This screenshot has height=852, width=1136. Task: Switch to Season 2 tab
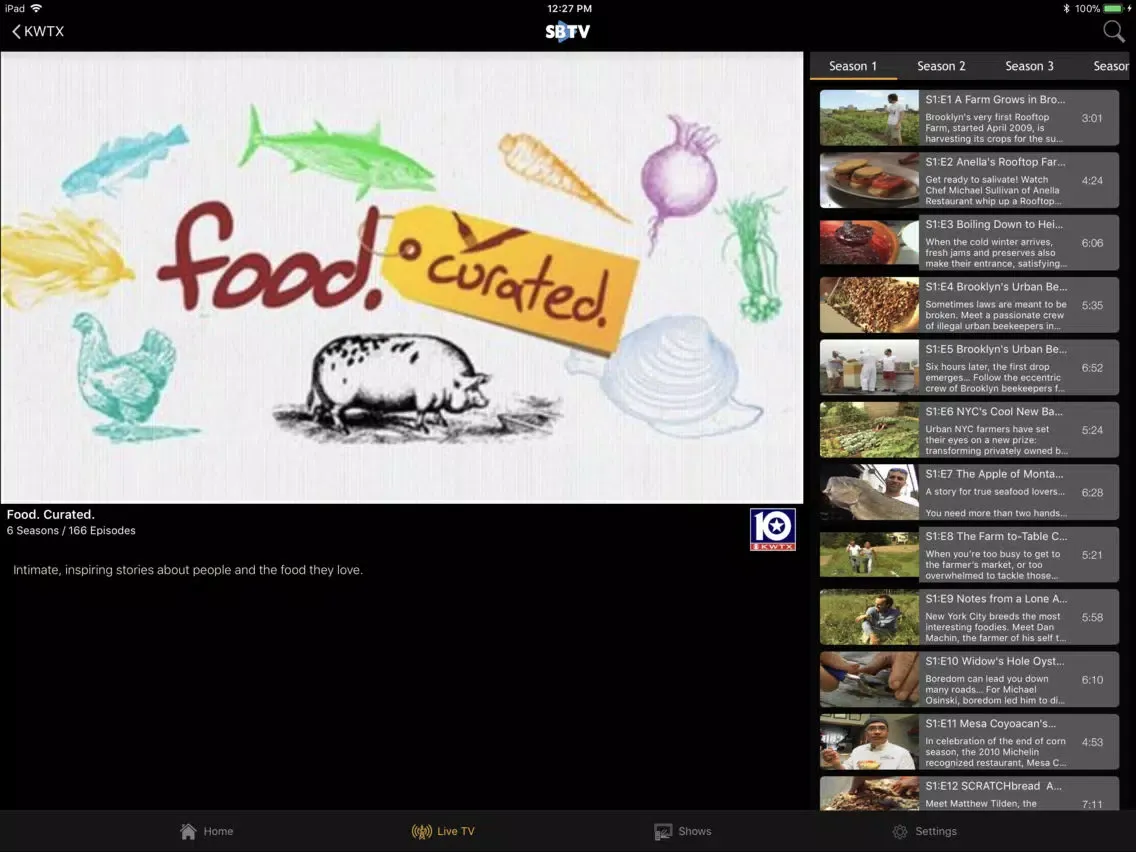941,66
